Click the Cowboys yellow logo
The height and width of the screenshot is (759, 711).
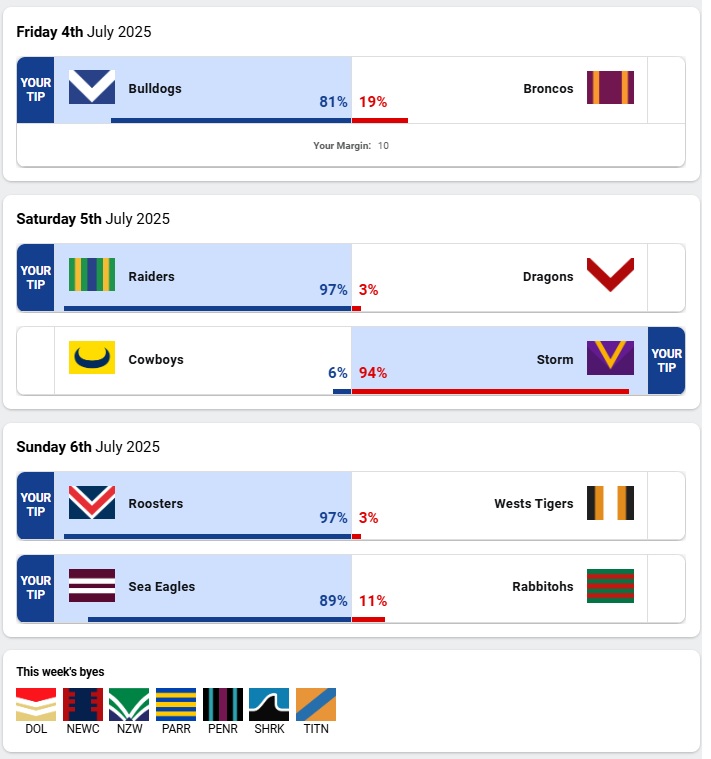(x=92, y=358)
